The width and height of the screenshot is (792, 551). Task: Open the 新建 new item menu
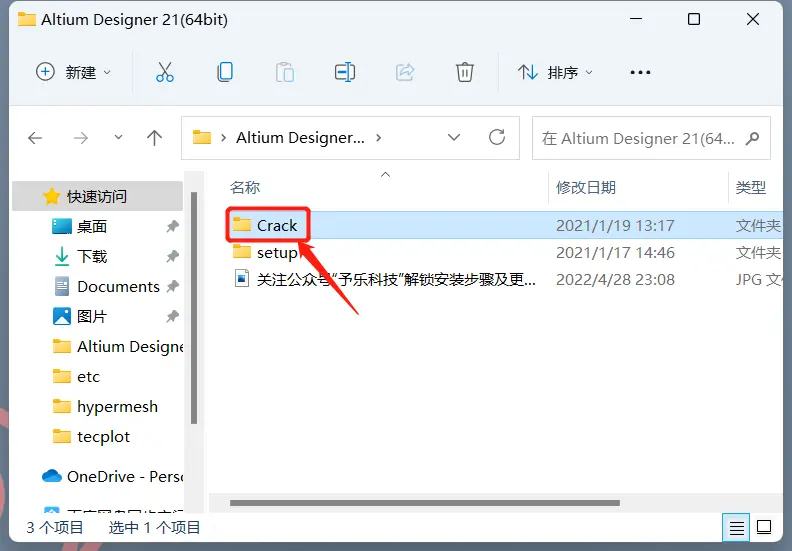(73, 72)
